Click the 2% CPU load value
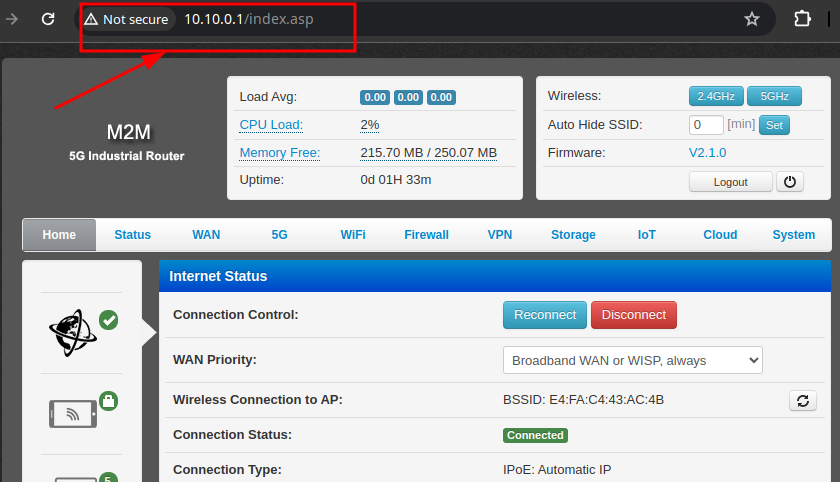The image size is (840, 482). 370,125
